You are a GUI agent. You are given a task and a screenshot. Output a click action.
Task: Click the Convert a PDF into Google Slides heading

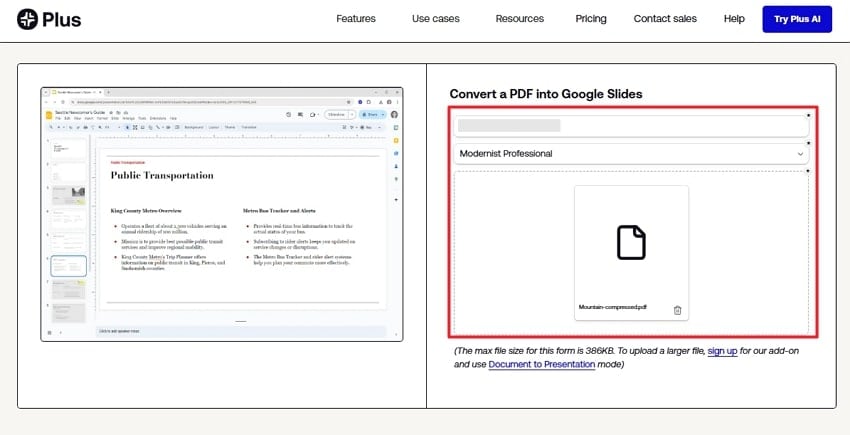(546, 94)
